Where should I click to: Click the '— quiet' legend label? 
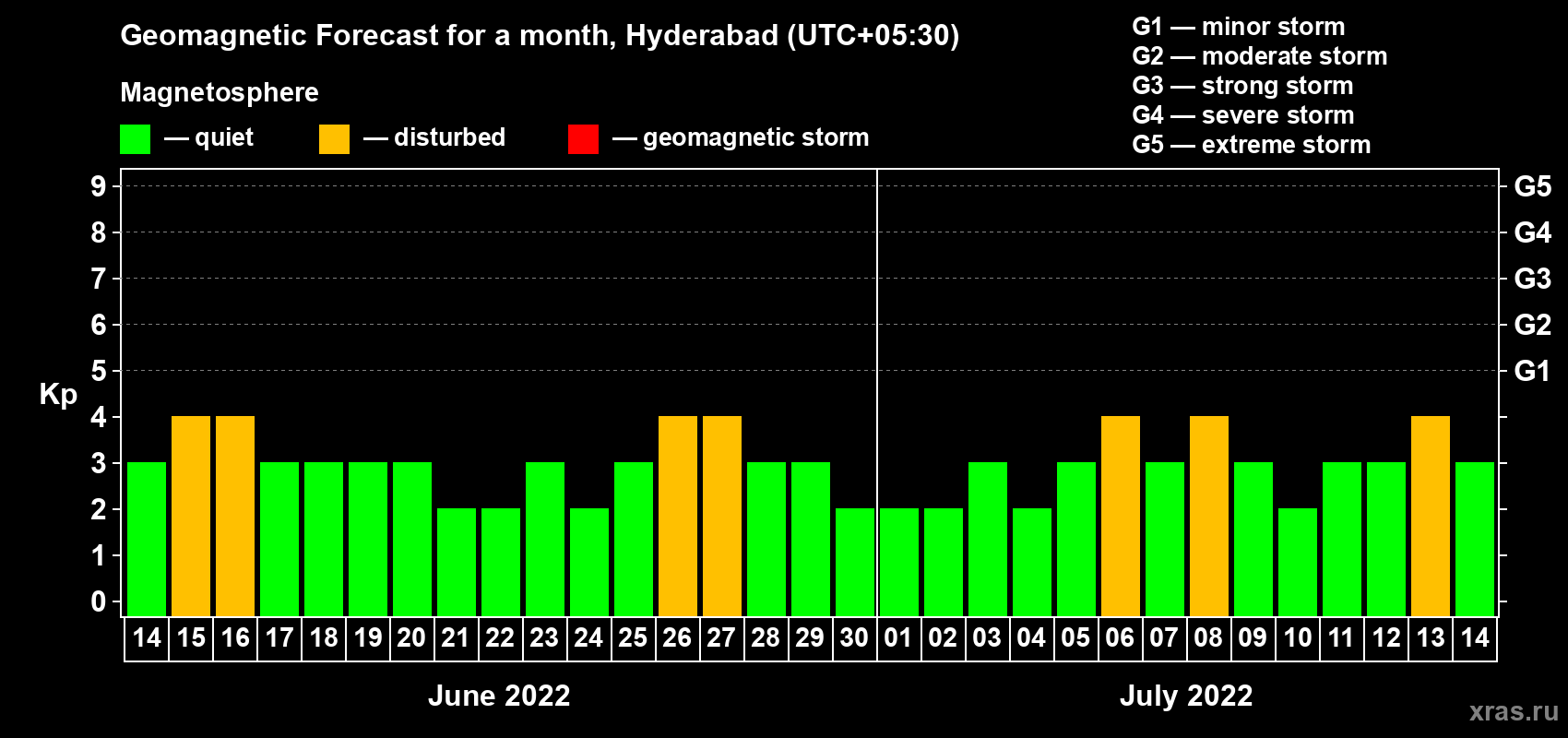(208, 137)
